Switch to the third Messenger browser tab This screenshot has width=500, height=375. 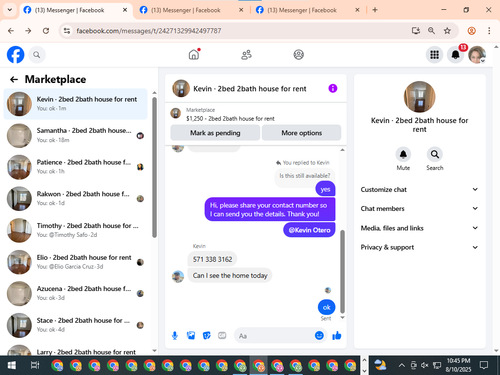pyautogui.click(x=307, y=10)
